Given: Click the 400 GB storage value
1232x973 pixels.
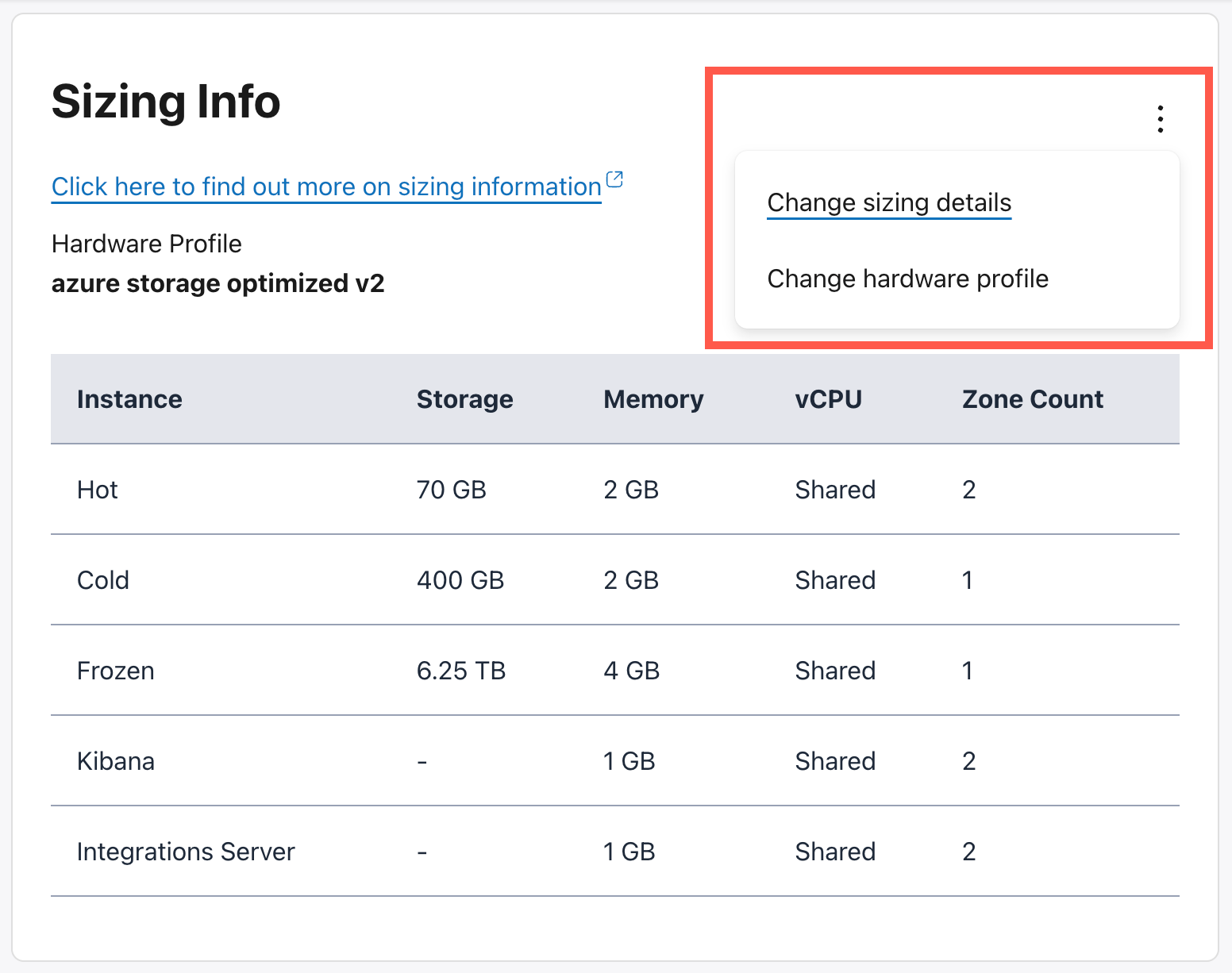Looking at the screenshot, I should (x=460, y=580).
